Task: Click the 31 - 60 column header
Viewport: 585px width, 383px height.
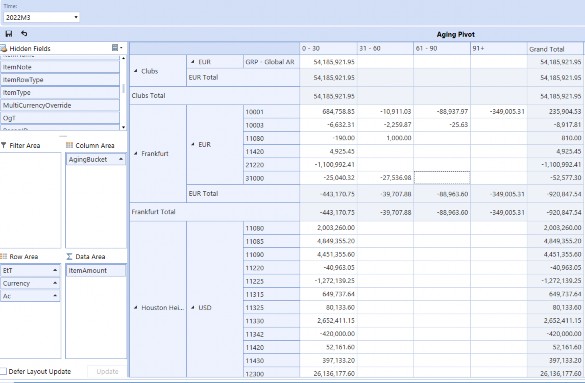Action: point(385,48)
